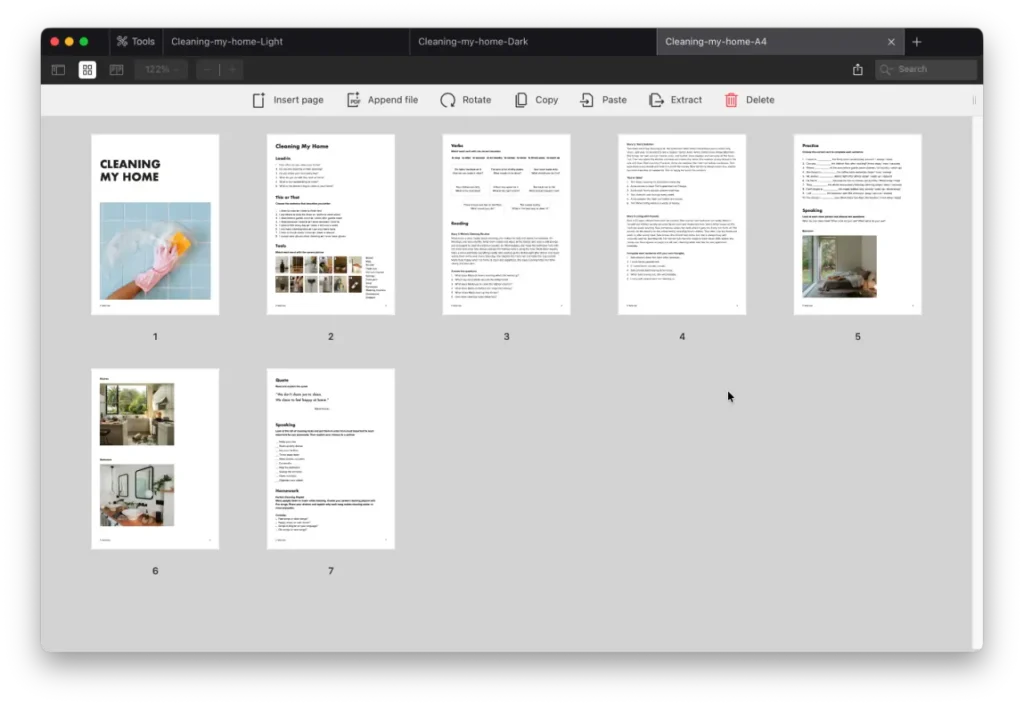Toggle the sidebar panel view

click(58, 69)
